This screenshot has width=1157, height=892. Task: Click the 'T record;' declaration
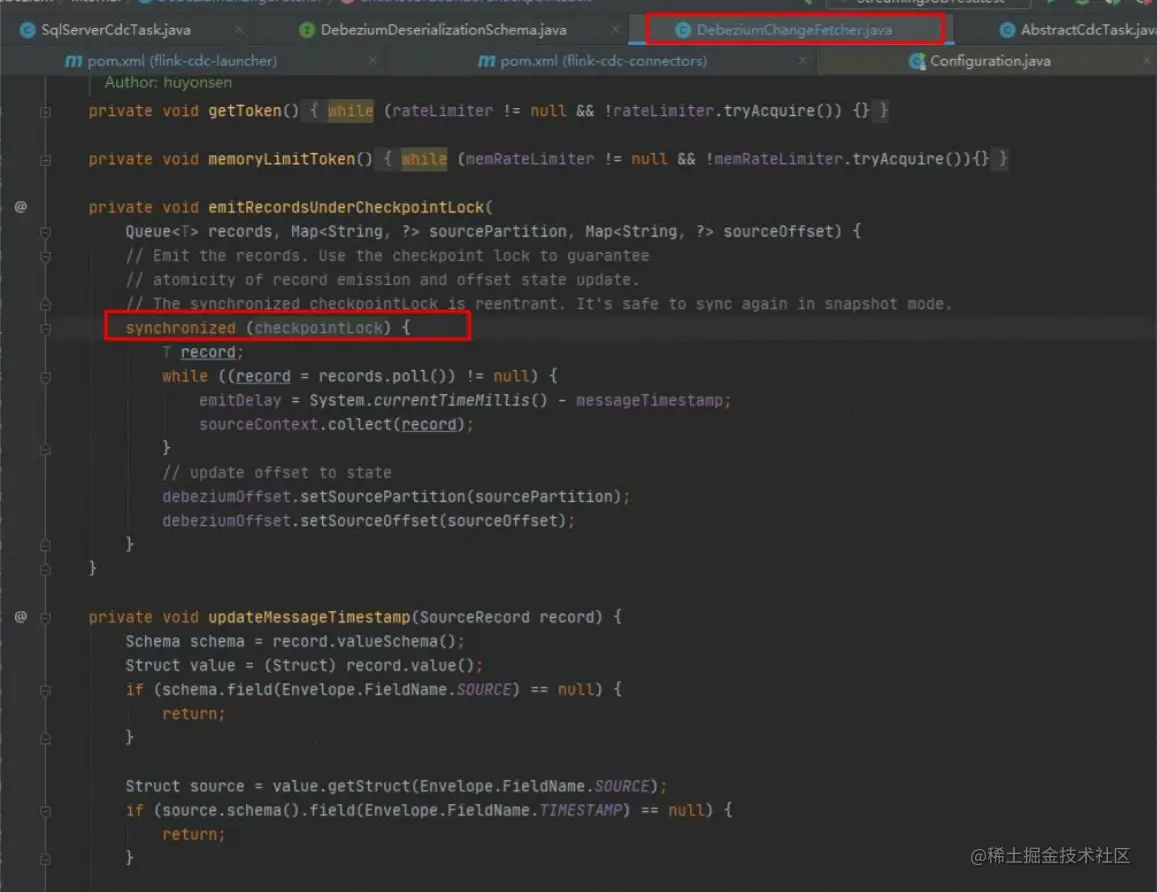coord(202,353)
